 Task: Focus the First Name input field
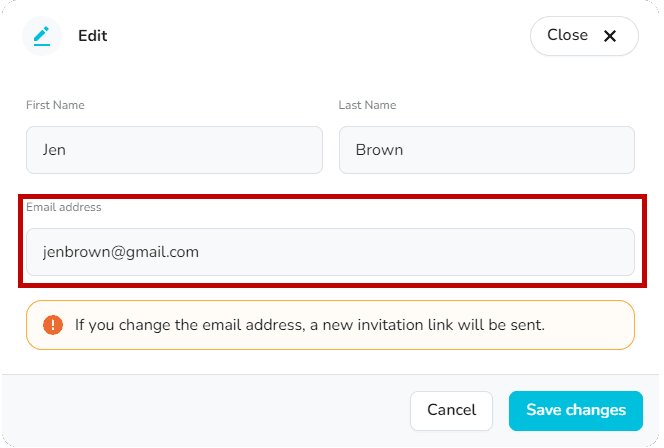[174, 150]
